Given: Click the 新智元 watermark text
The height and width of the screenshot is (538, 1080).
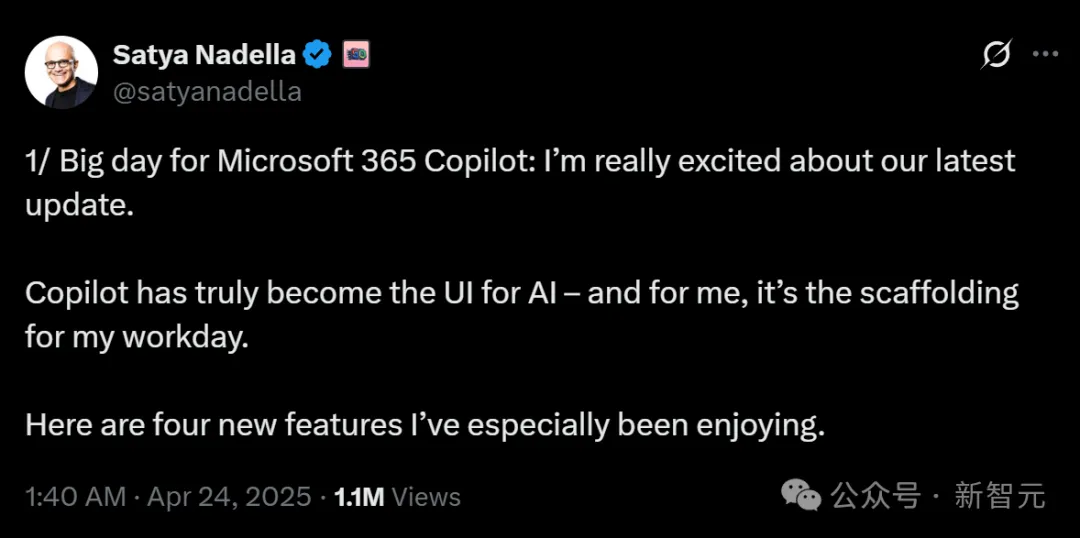Looking at the screenshot, I should coord(999,495).
